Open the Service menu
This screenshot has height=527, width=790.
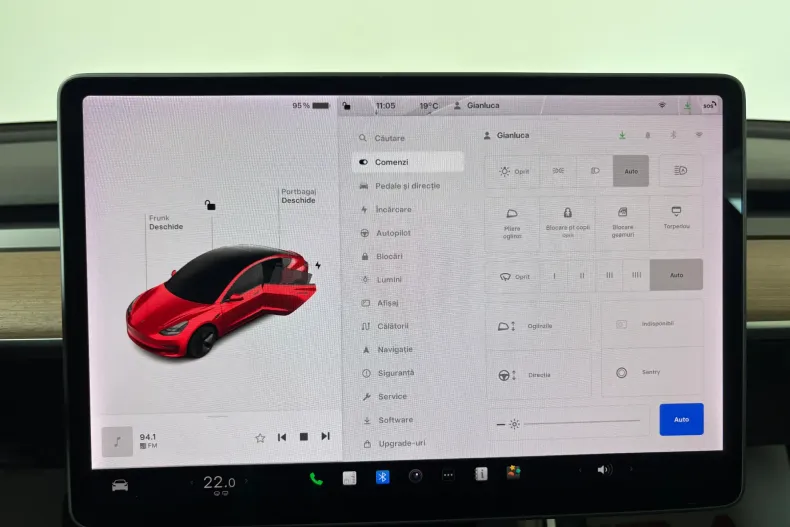coord(385,397)
